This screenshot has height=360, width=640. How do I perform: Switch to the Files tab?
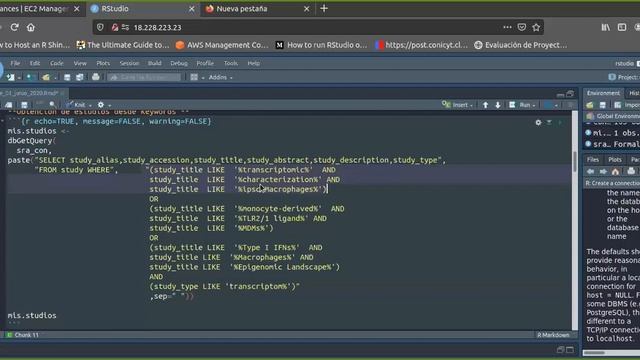[x=593, y=160]
